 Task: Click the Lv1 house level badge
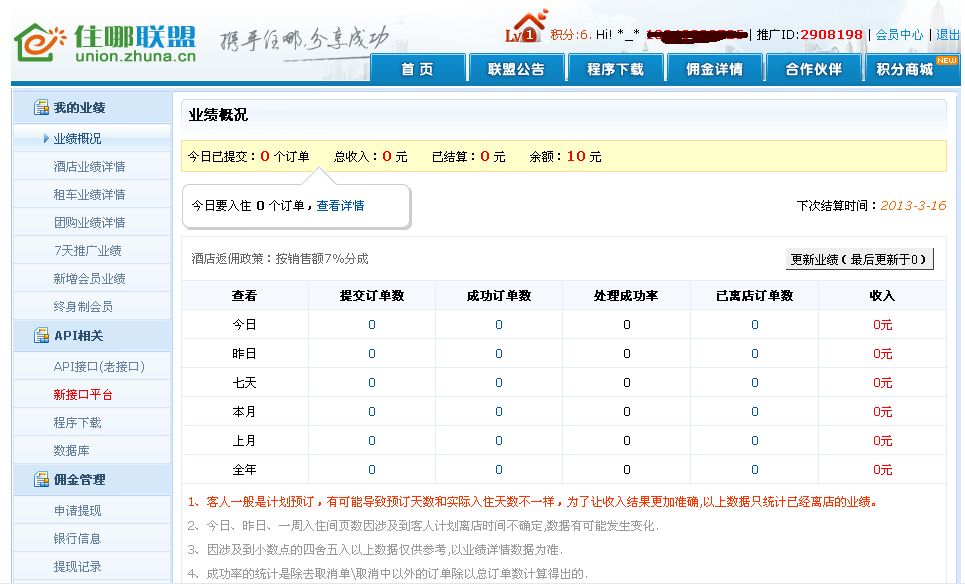pyautogui.click(x=526, y=28)
